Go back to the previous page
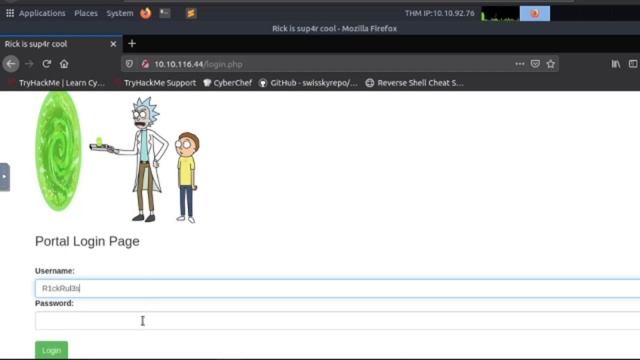Viewport: 640px width, 360px height. coord(11,64)
